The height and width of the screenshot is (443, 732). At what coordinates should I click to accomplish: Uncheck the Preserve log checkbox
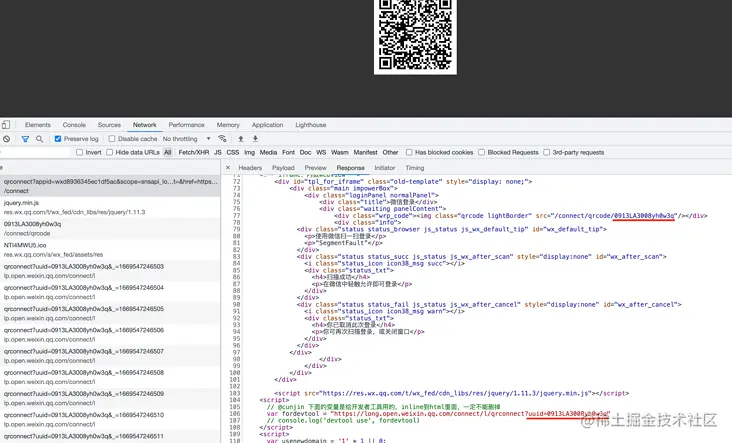coord(58,139)
